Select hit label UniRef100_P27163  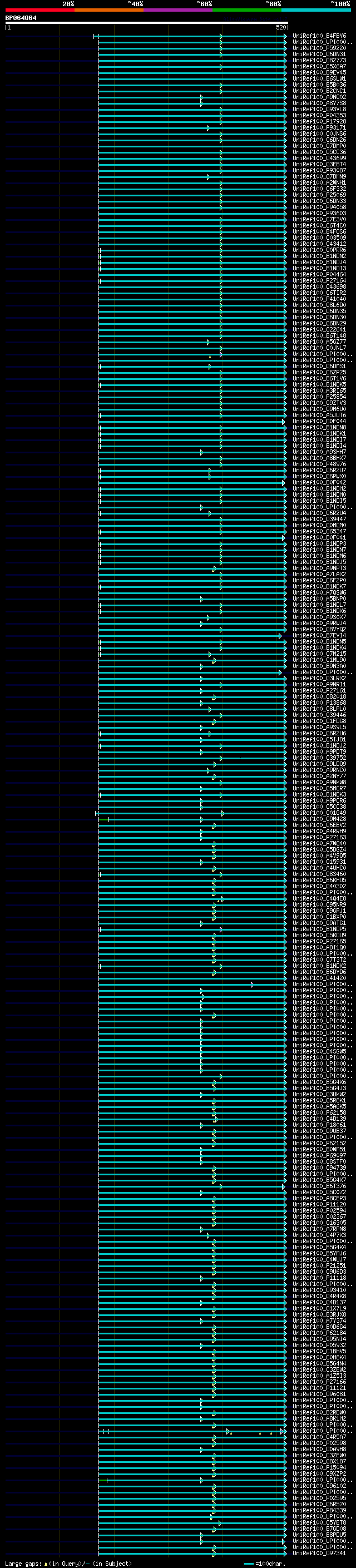point(319,838)
